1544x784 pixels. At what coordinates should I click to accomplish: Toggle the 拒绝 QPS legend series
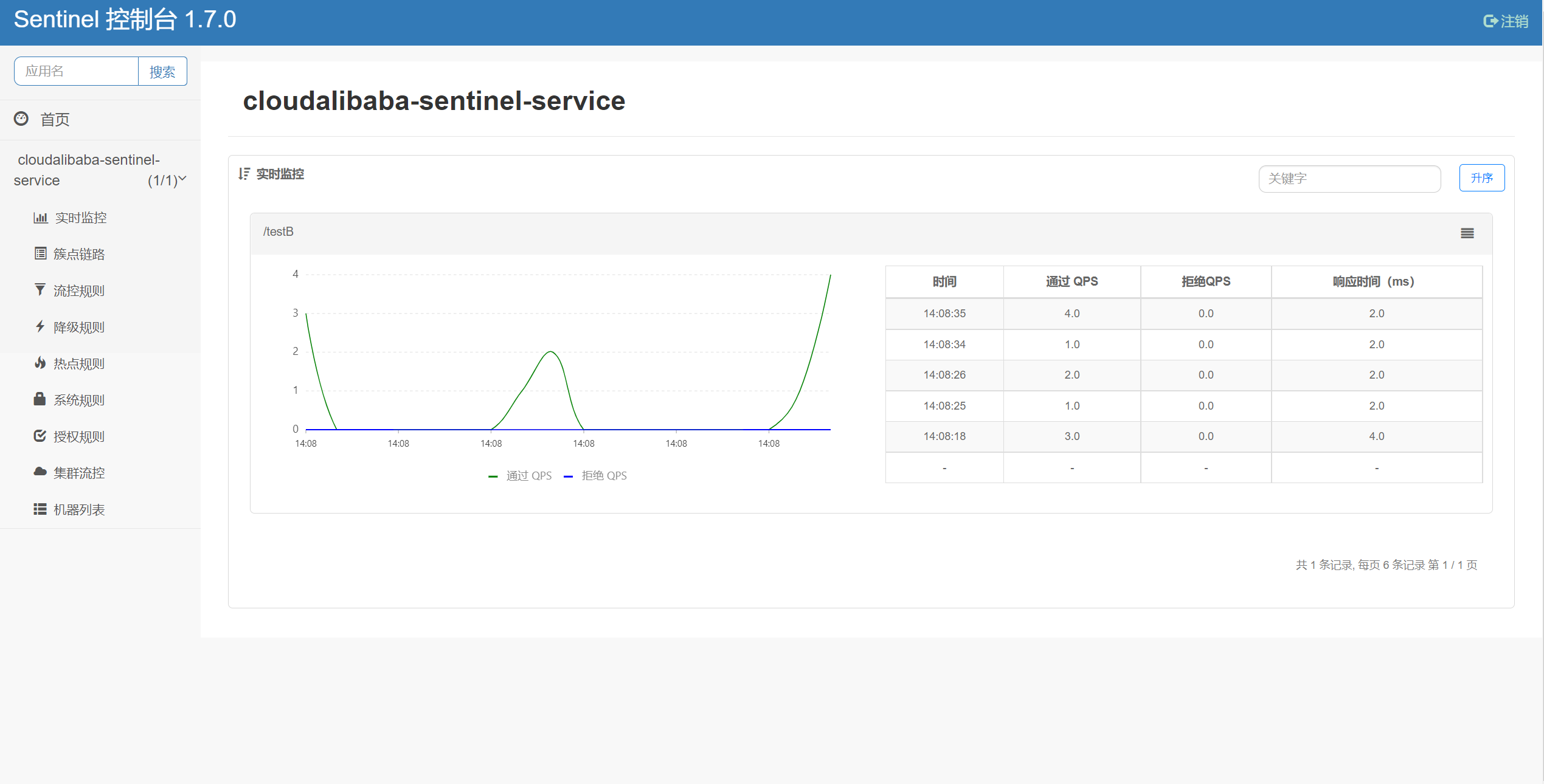595,476
